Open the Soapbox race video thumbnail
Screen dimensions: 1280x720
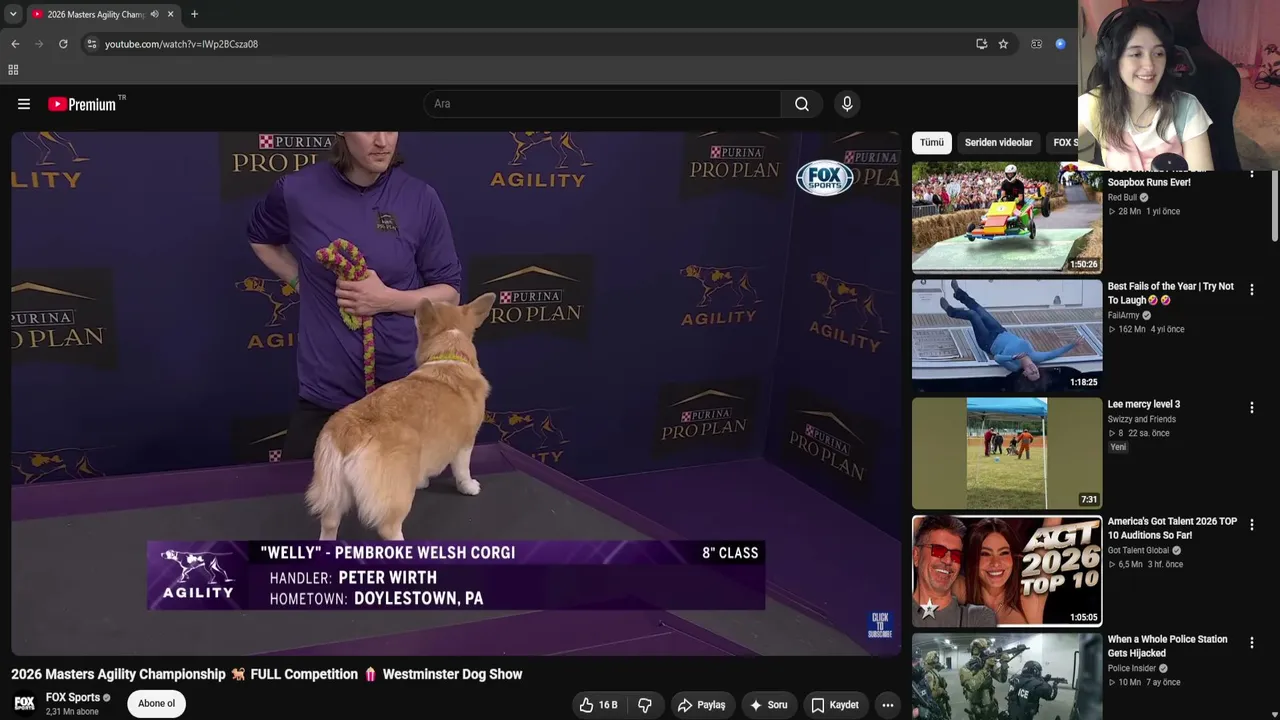(x=1007, y=218)
